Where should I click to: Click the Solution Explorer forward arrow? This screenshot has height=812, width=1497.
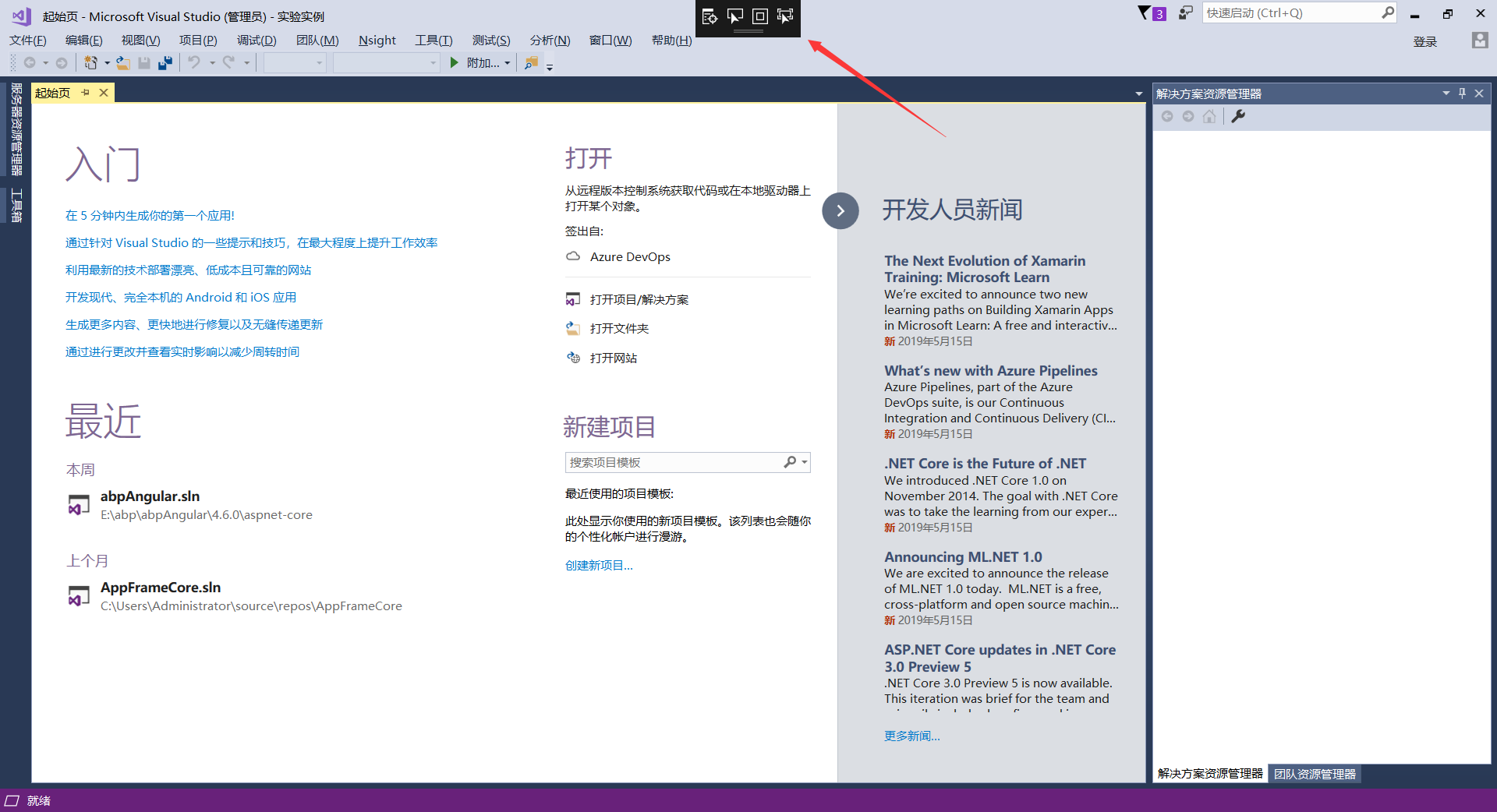(1188, 116)
